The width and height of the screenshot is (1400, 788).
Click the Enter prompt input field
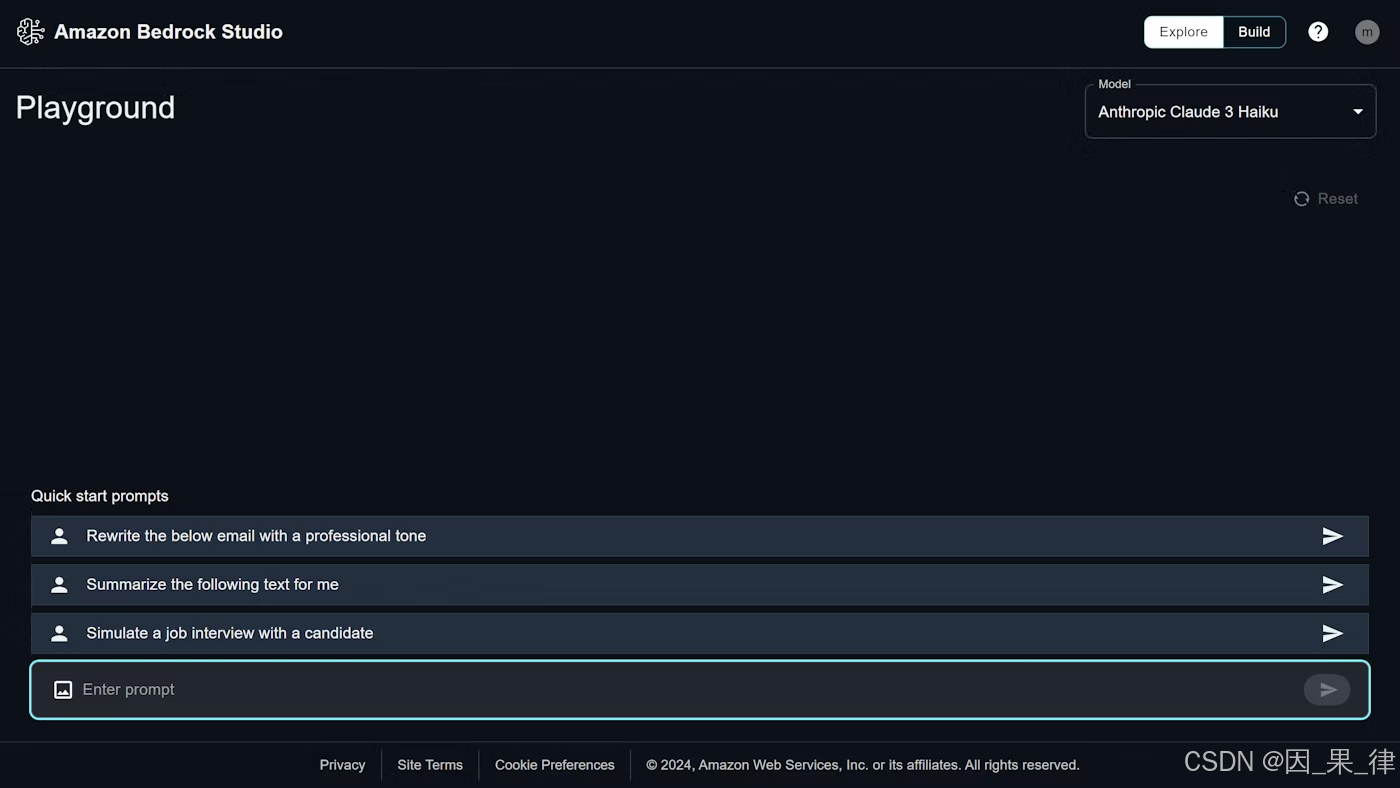pos(400,689)
